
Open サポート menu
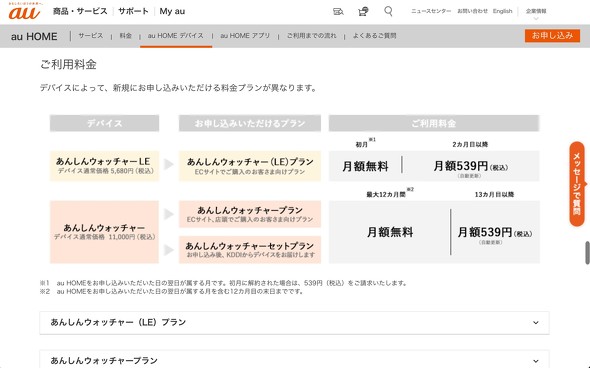point(133,11)
